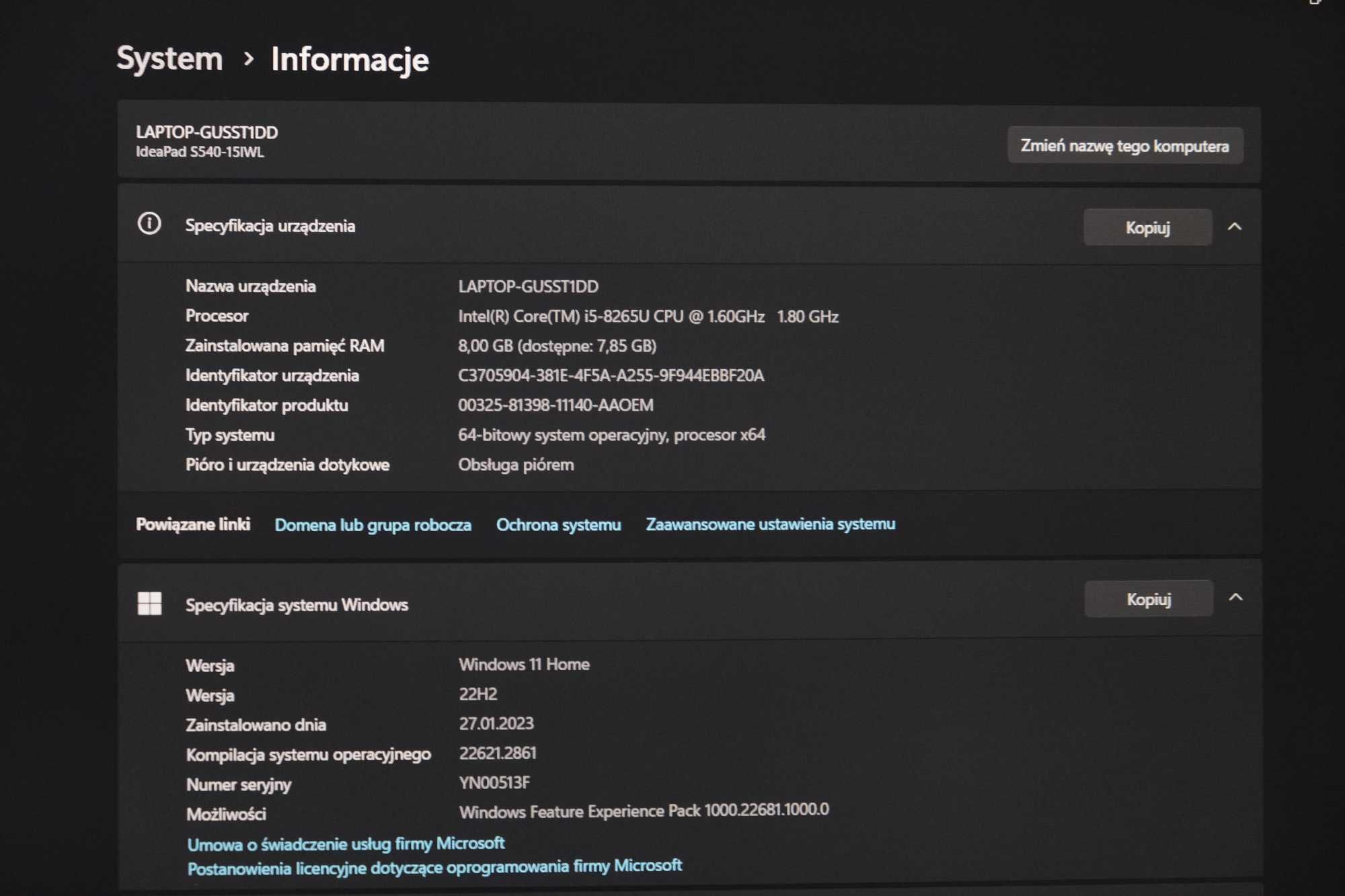The width and height of the screenshot is (1345, 896).
Task: Open Domena lub grupa robocza link
Action: (373, 525)
